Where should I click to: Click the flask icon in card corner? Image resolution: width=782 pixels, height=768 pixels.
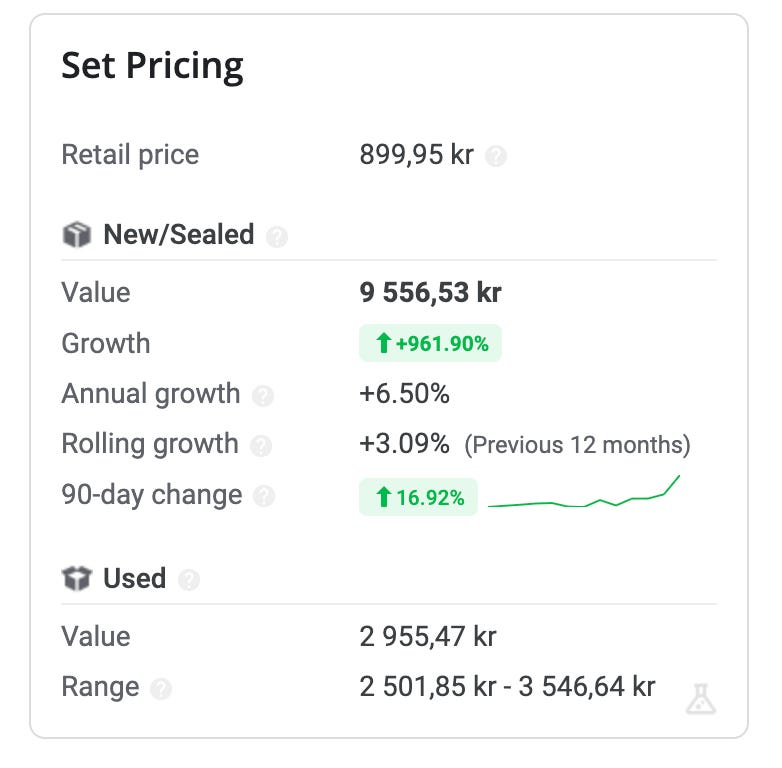click(x=701, y=699)
